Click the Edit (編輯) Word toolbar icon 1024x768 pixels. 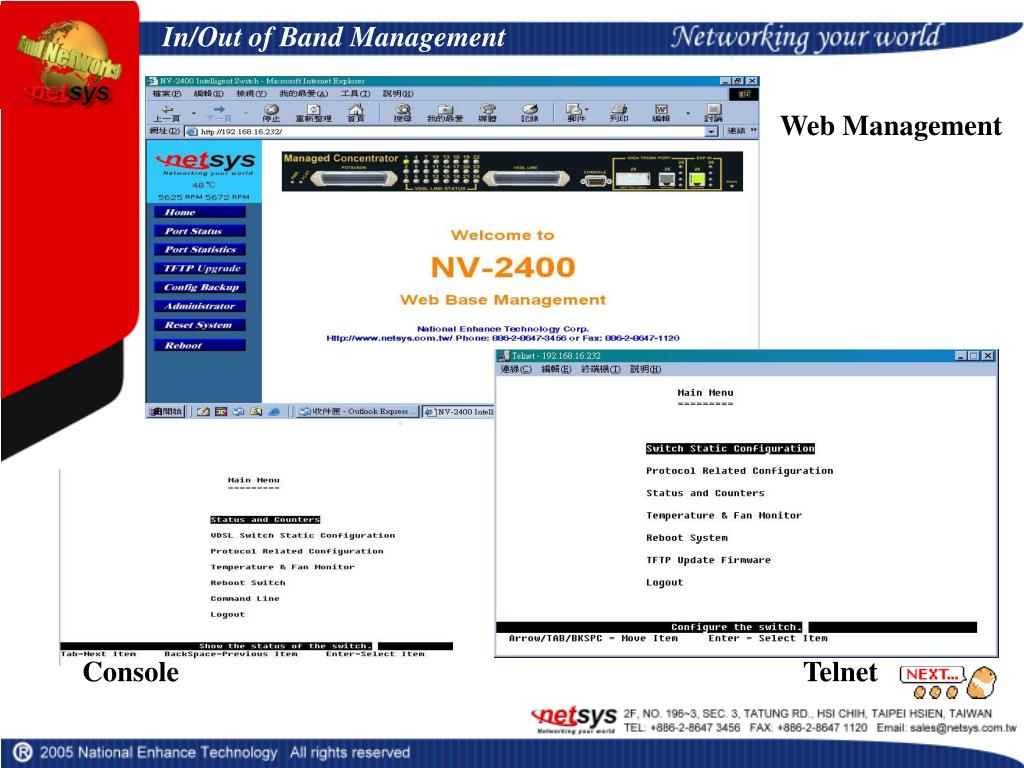pyautogui.click(x=661, y=113)
